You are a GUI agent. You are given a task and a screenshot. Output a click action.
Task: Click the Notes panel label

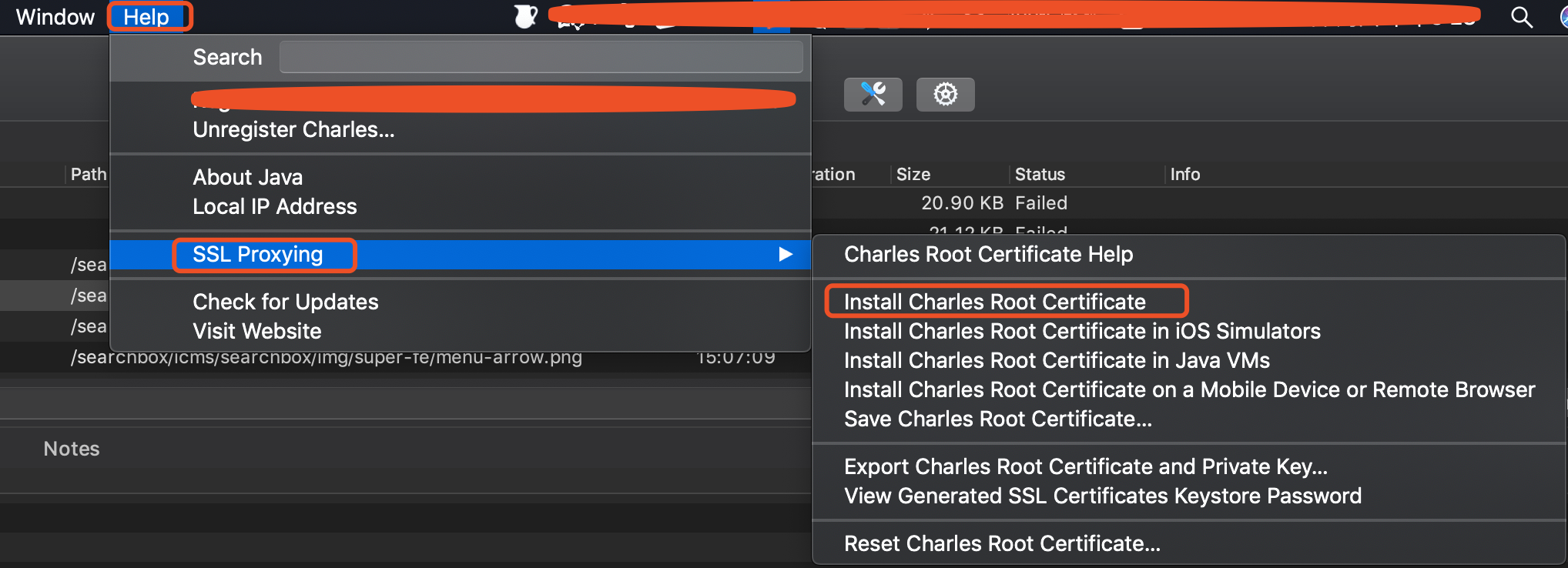point(71,449)
